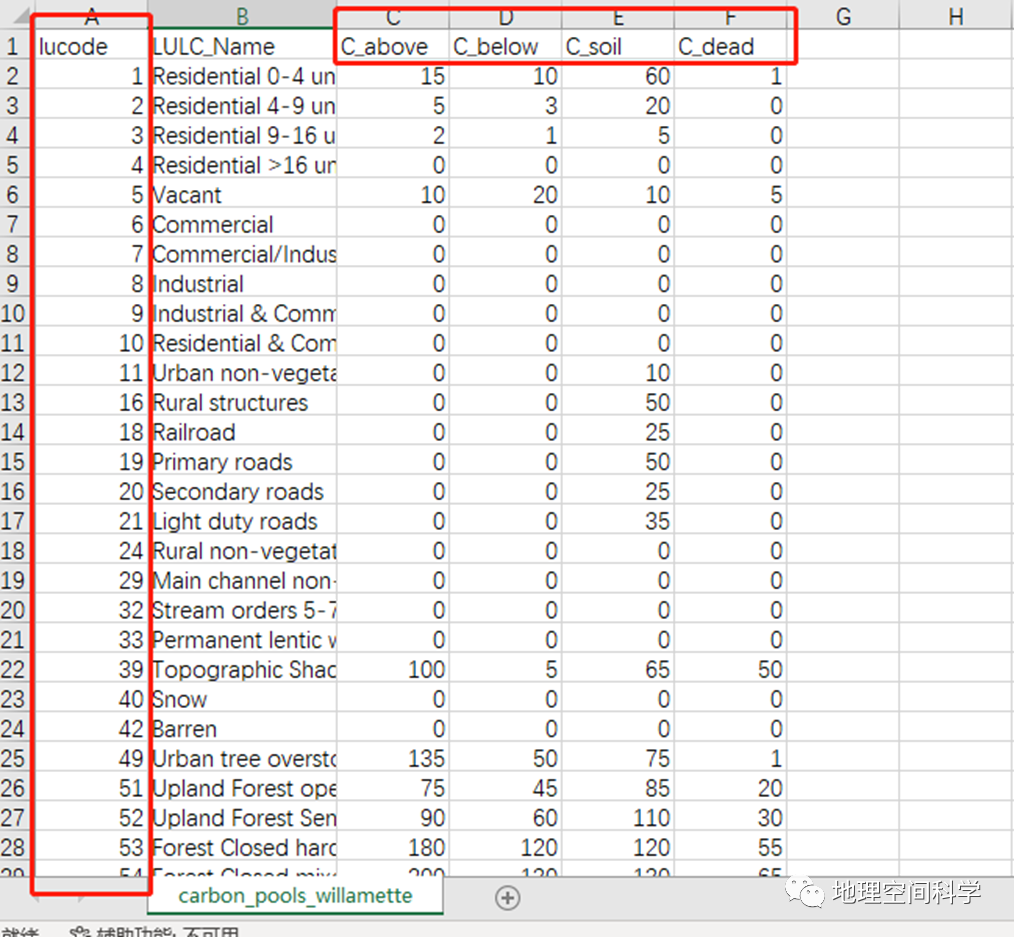Select the Primary roads cell
The image size is (1014, 937).
[243, 462]
